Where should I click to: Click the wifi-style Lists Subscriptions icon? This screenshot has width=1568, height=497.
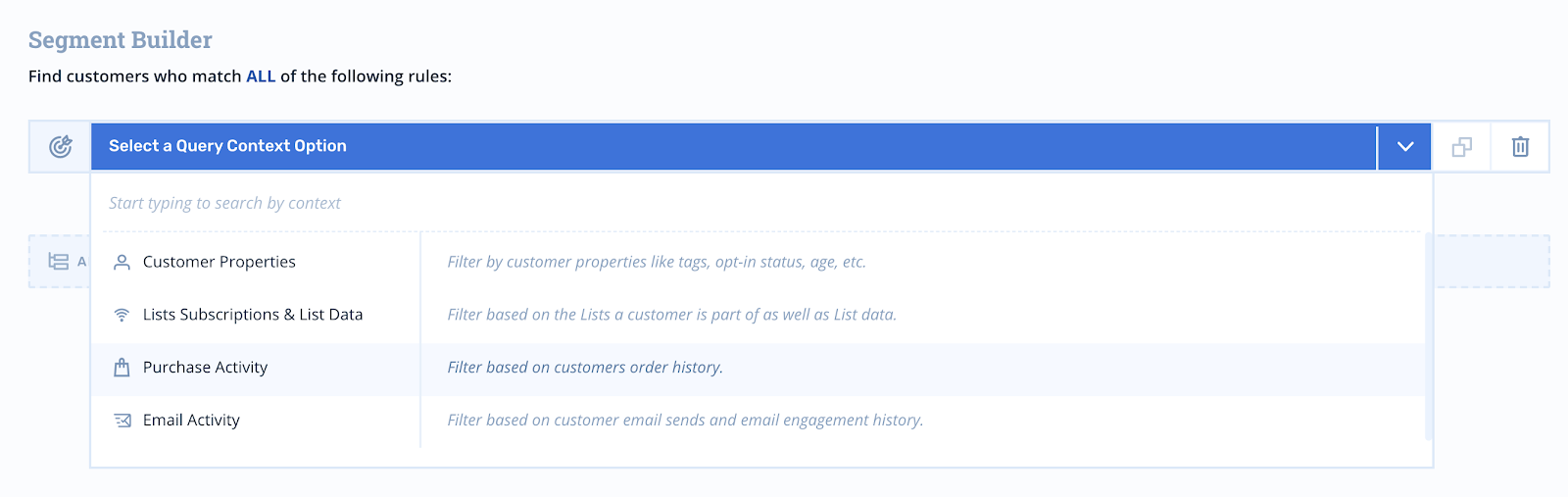(x=122, y=315)
